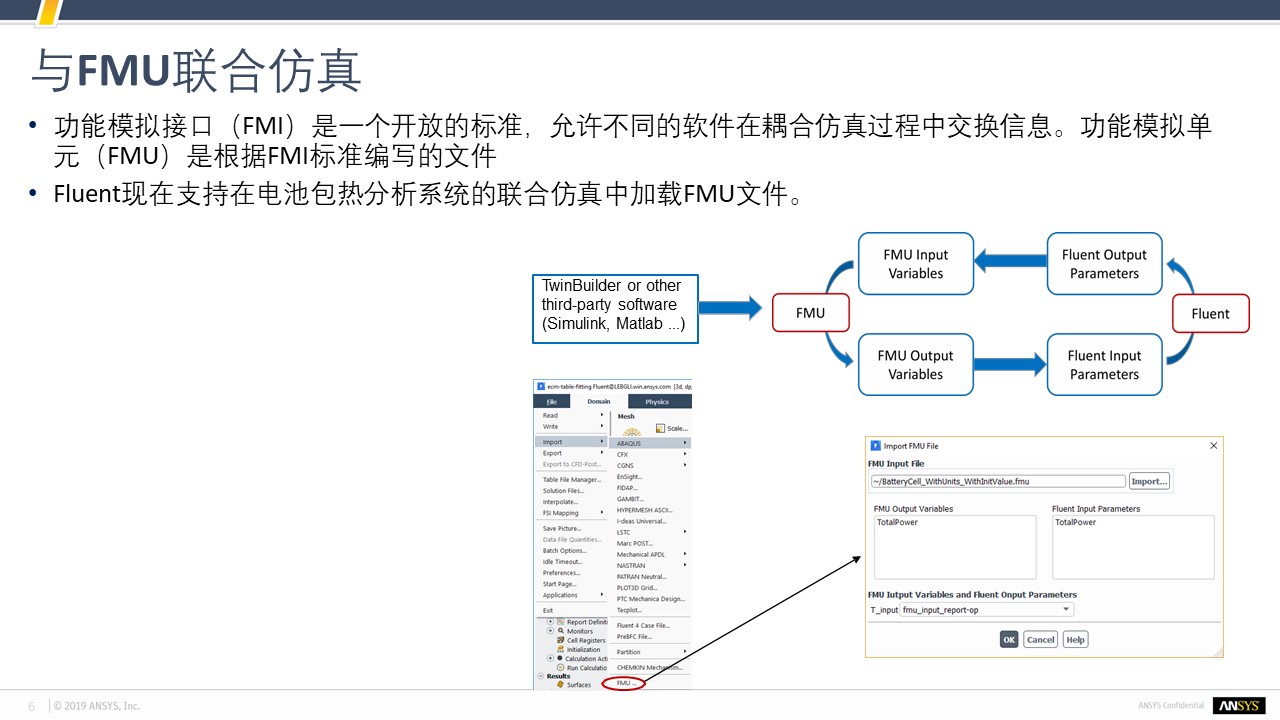The width and height of the screenshot is (1280, 720).
Task: Choose CGNS import format
Action: click(651, 465)
